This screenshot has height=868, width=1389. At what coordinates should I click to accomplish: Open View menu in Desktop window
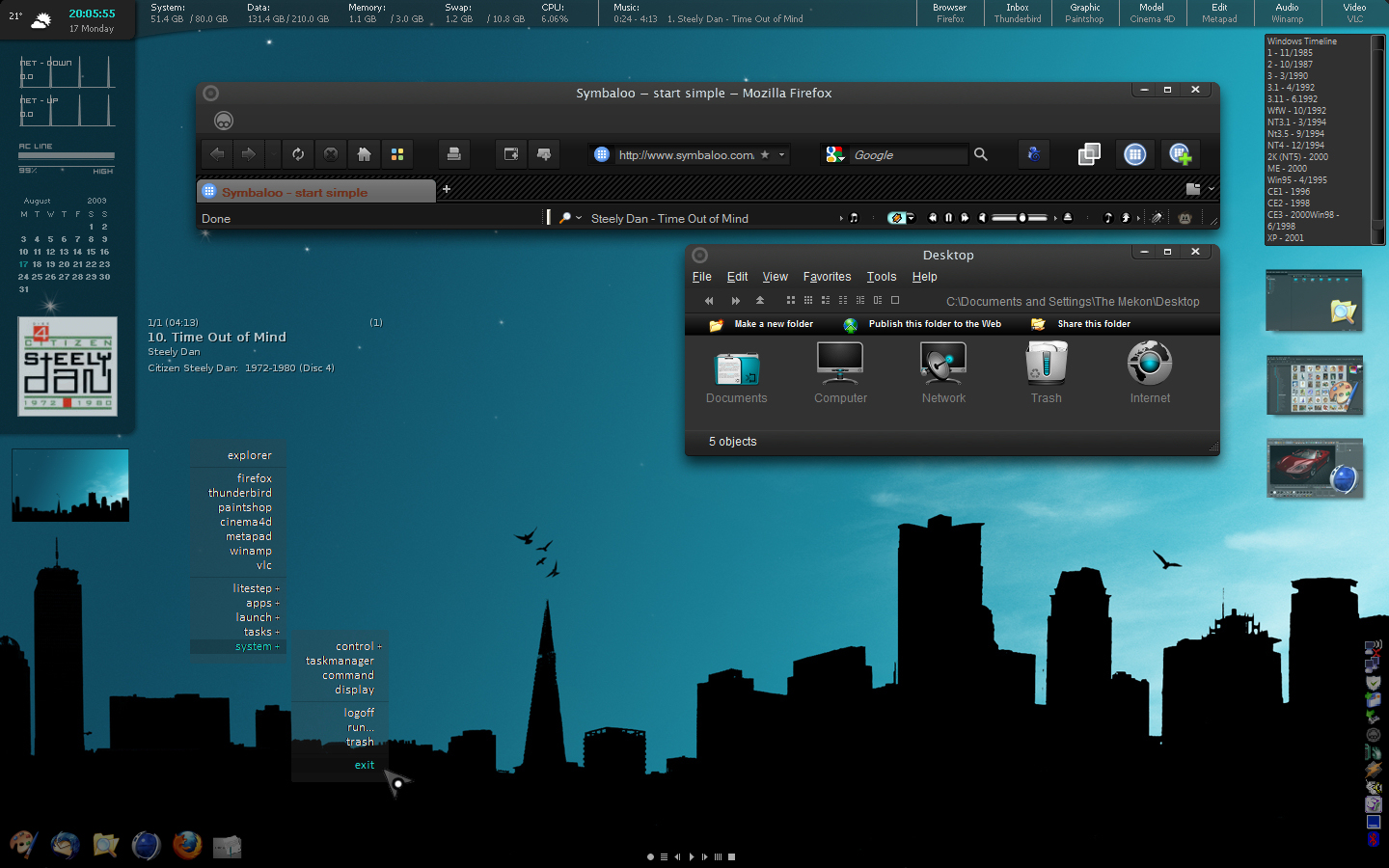point(775,277)
